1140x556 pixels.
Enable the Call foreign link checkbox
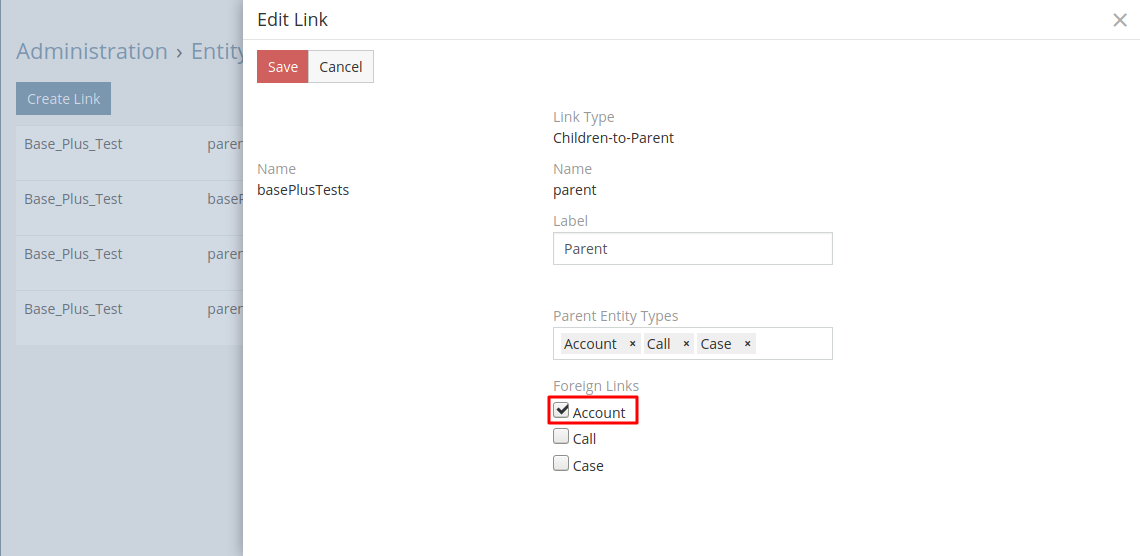click(x=561, y=437)
